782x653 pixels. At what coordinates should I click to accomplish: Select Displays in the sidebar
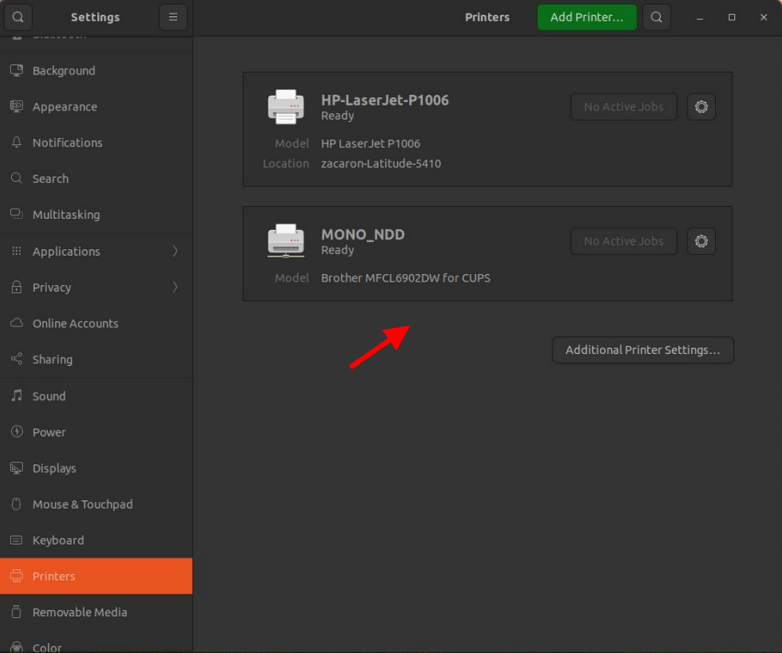tap(54, 468)
